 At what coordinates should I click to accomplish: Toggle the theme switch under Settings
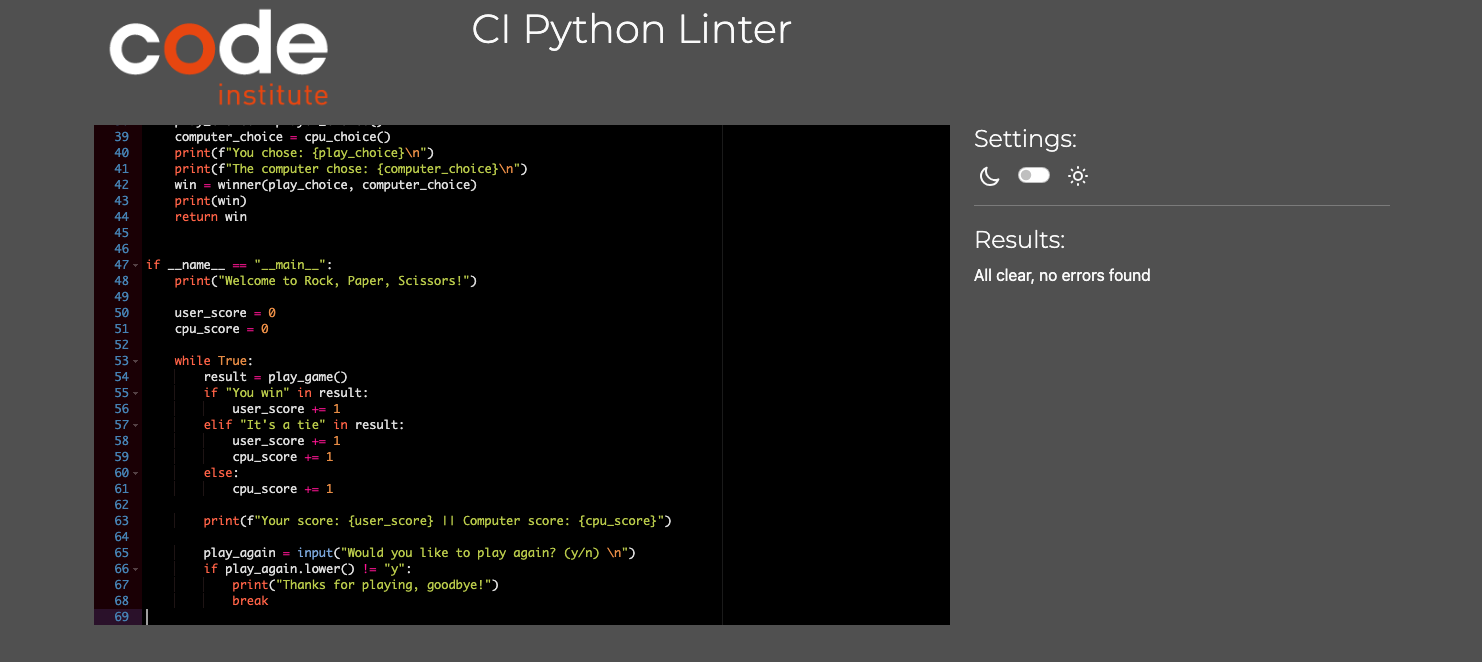1033,175
